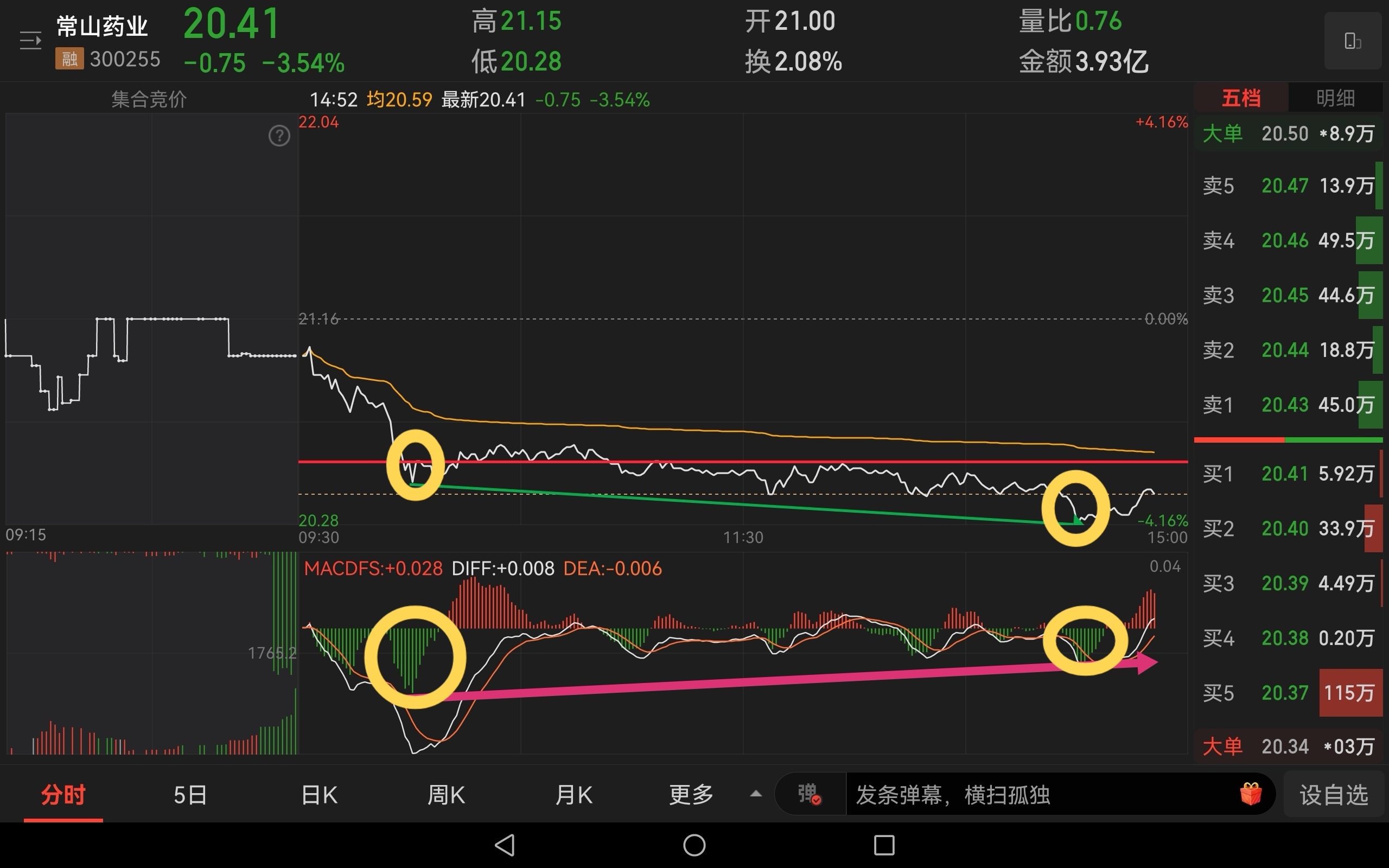Switch to 明细 trade details view
Viewport: 1389px width, 868px height.
[x=1335, y=98]
